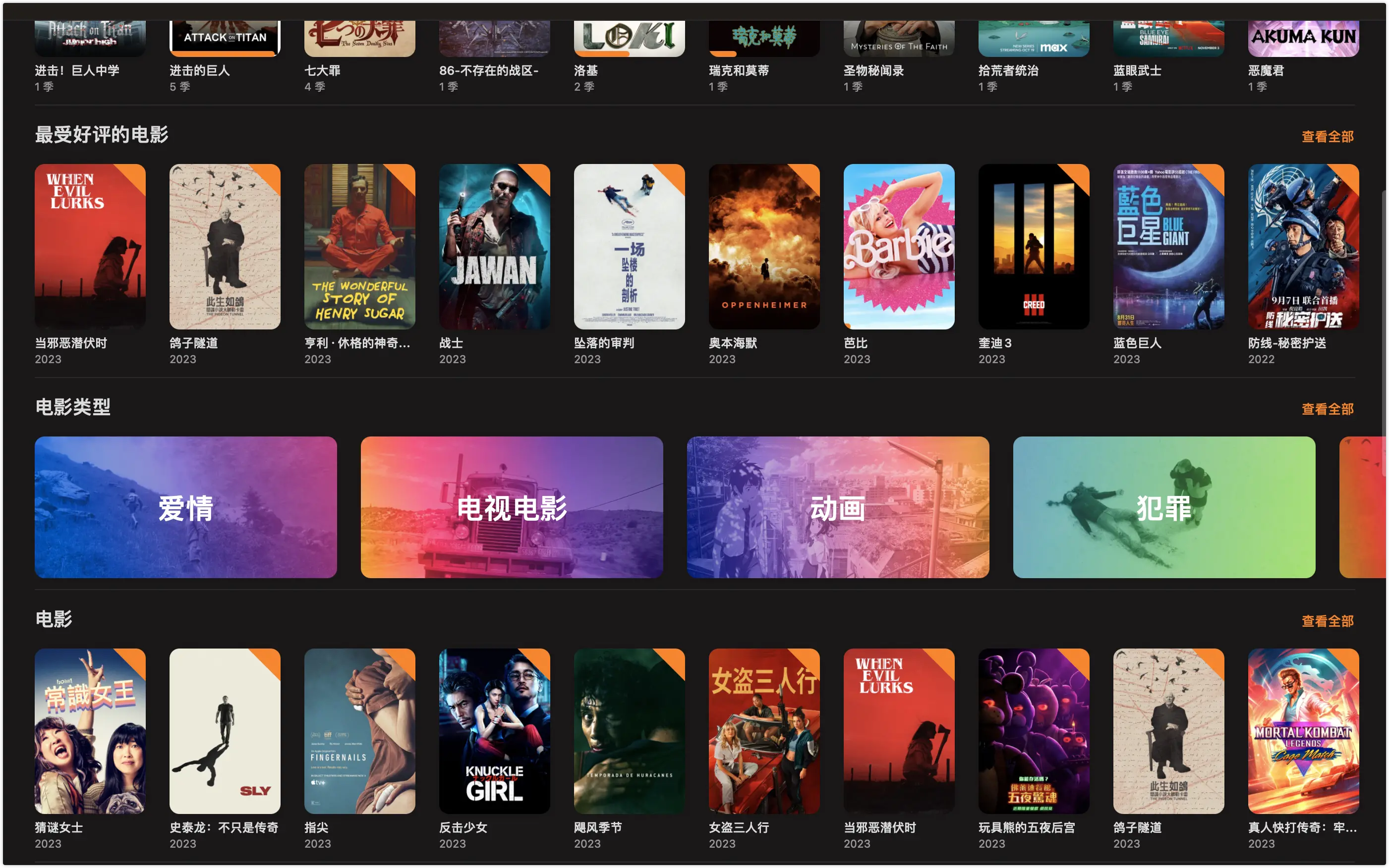Click 查看全部 for 最受好评的电影
This screenshot has height=868, width=1389.
click(x=1328, y=137)
